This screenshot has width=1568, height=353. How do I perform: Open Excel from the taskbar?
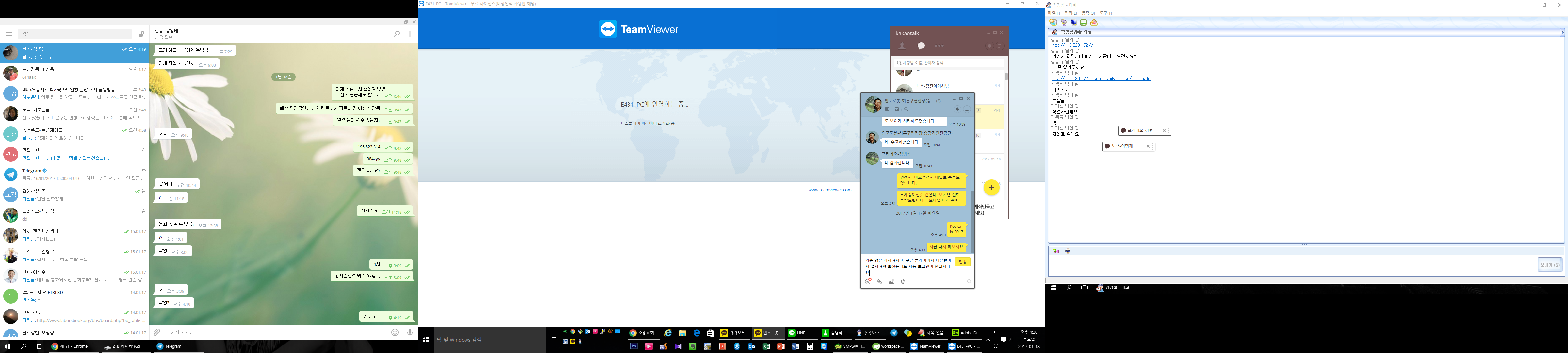pyautogui.click(x=766, y=346)
